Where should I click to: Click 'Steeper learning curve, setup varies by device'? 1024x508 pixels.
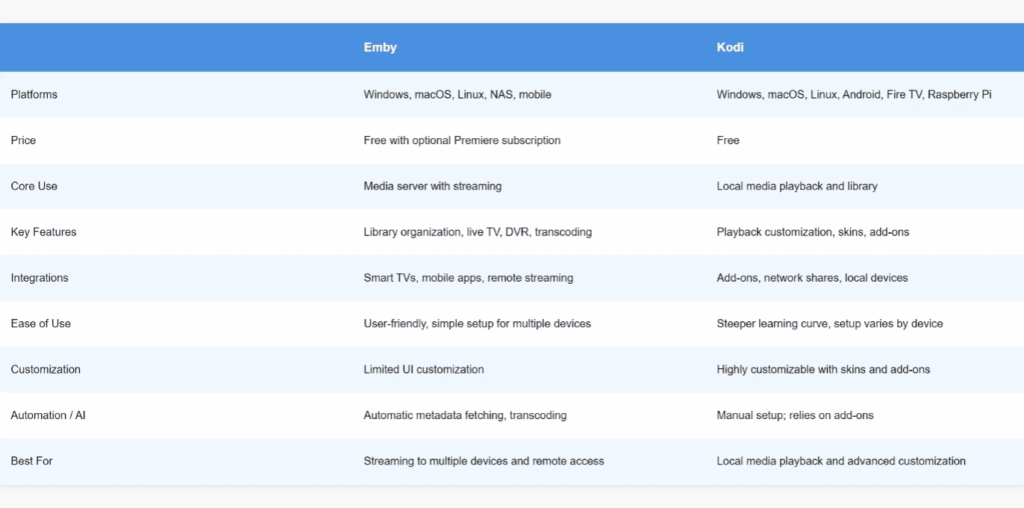(x=829, y=323)
